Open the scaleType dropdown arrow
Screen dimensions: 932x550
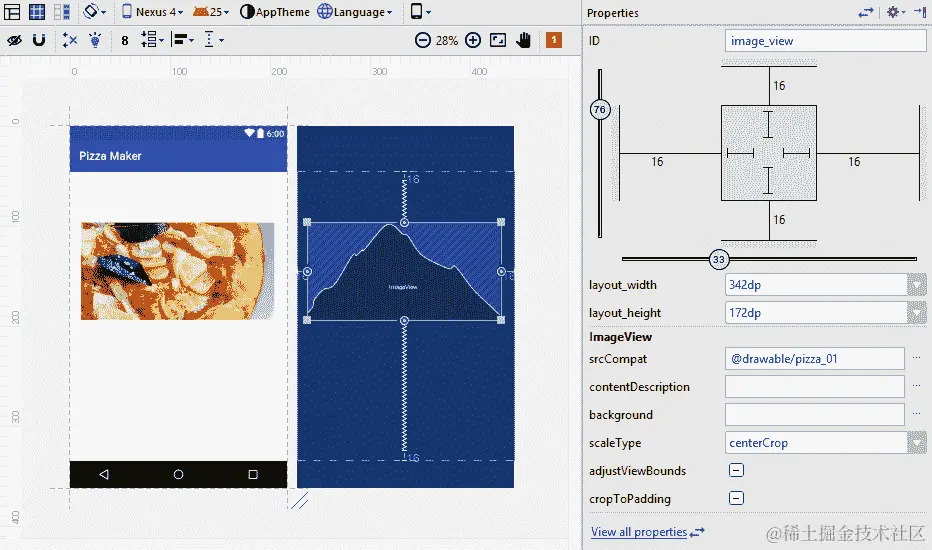coord(917,443)
